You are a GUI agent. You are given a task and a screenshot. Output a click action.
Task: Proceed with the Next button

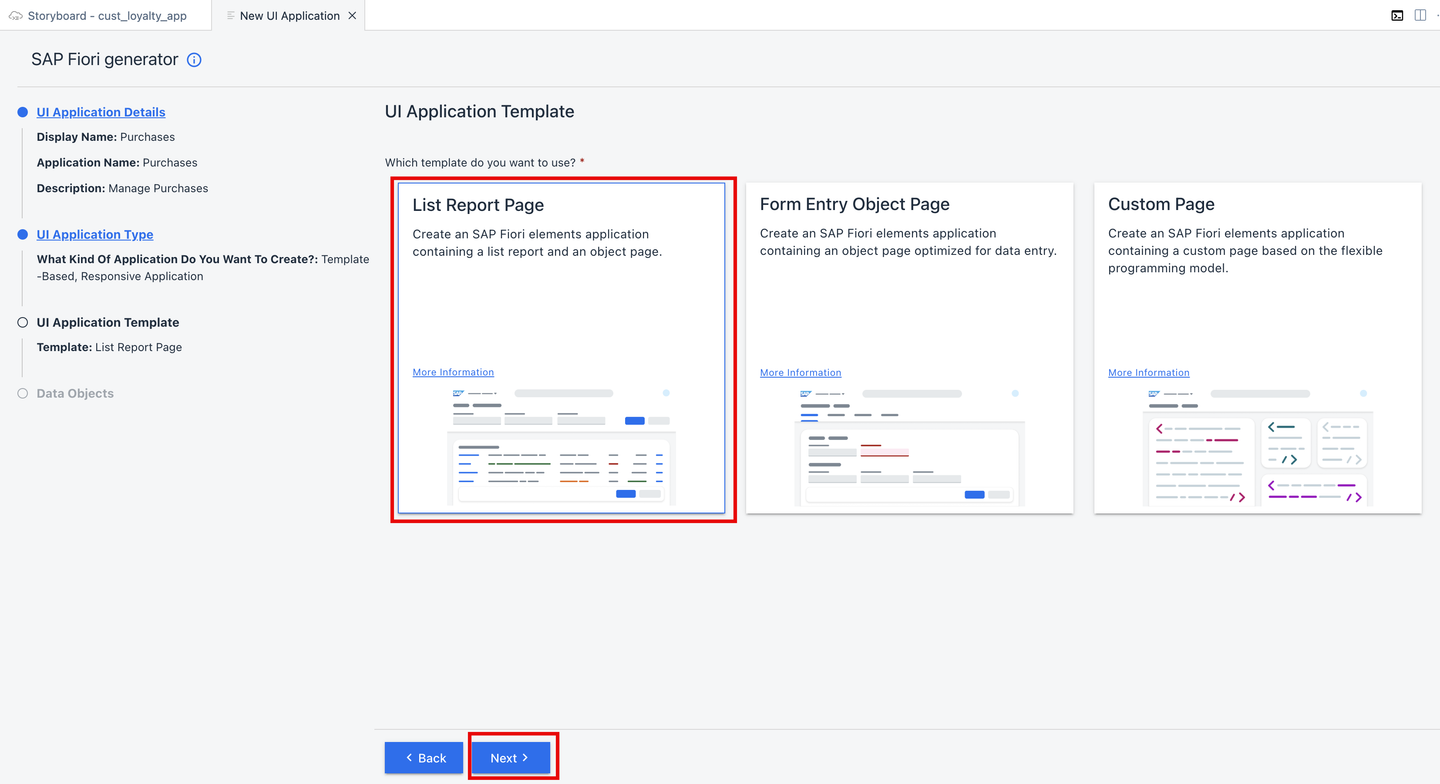point(510,758)
